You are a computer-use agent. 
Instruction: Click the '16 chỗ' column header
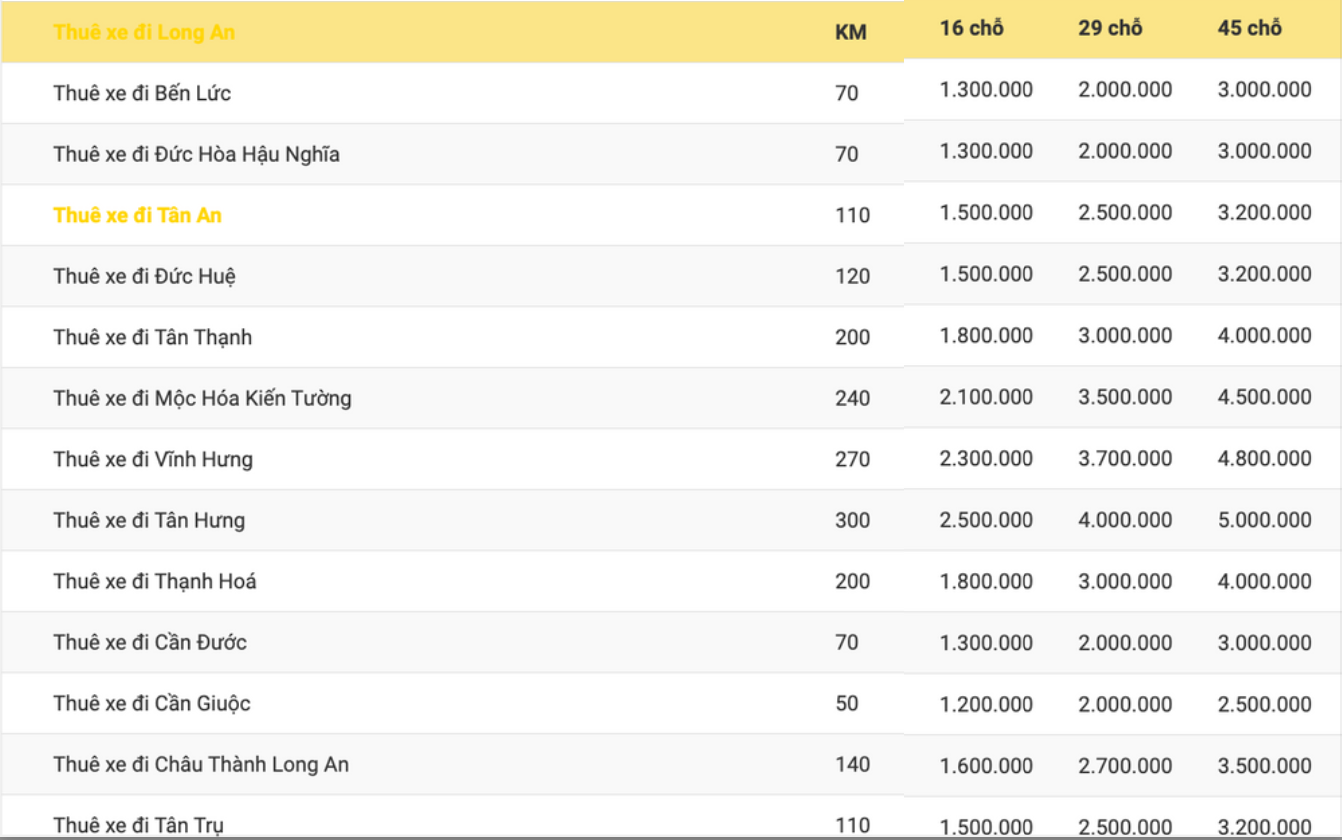pos(971,28)
